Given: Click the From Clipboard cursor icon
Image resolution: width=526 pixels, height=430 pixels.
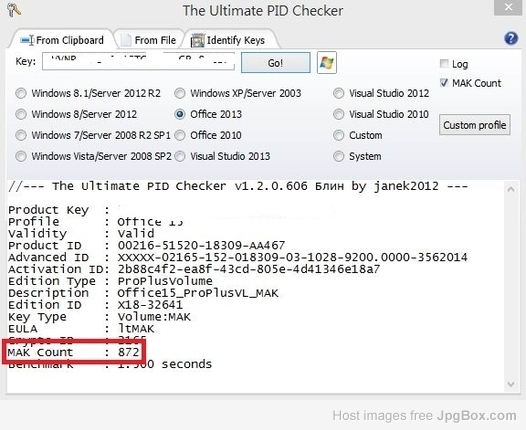Looking at the screenshot, I should pos(27,40).
